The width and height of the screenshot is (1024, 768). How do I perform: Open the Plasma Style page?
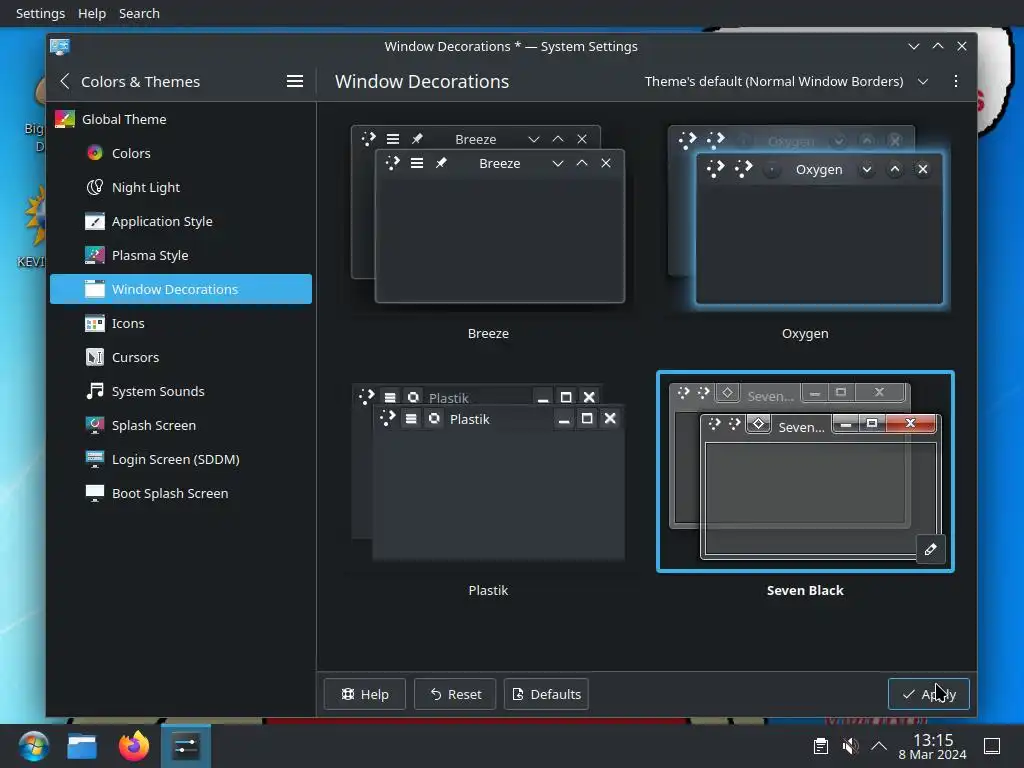tap(181, 255)
